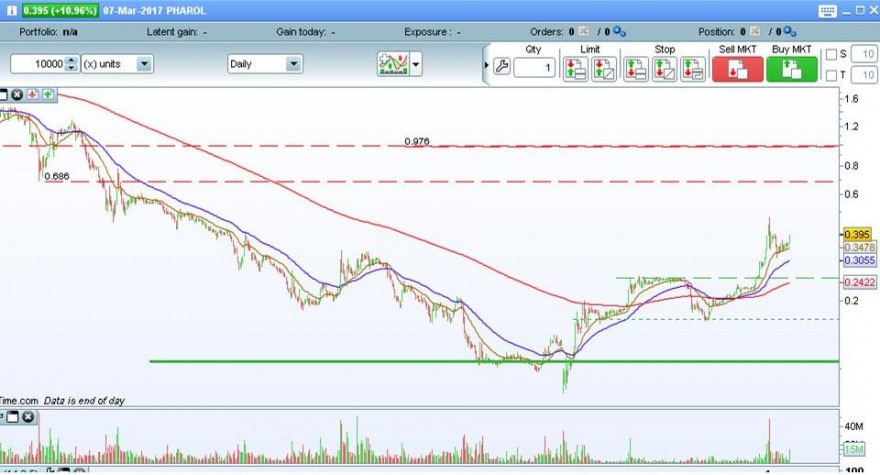This screenshot has width=880, height=475.
Task: Click the Qty input field
Action: [x=534, y=68]
